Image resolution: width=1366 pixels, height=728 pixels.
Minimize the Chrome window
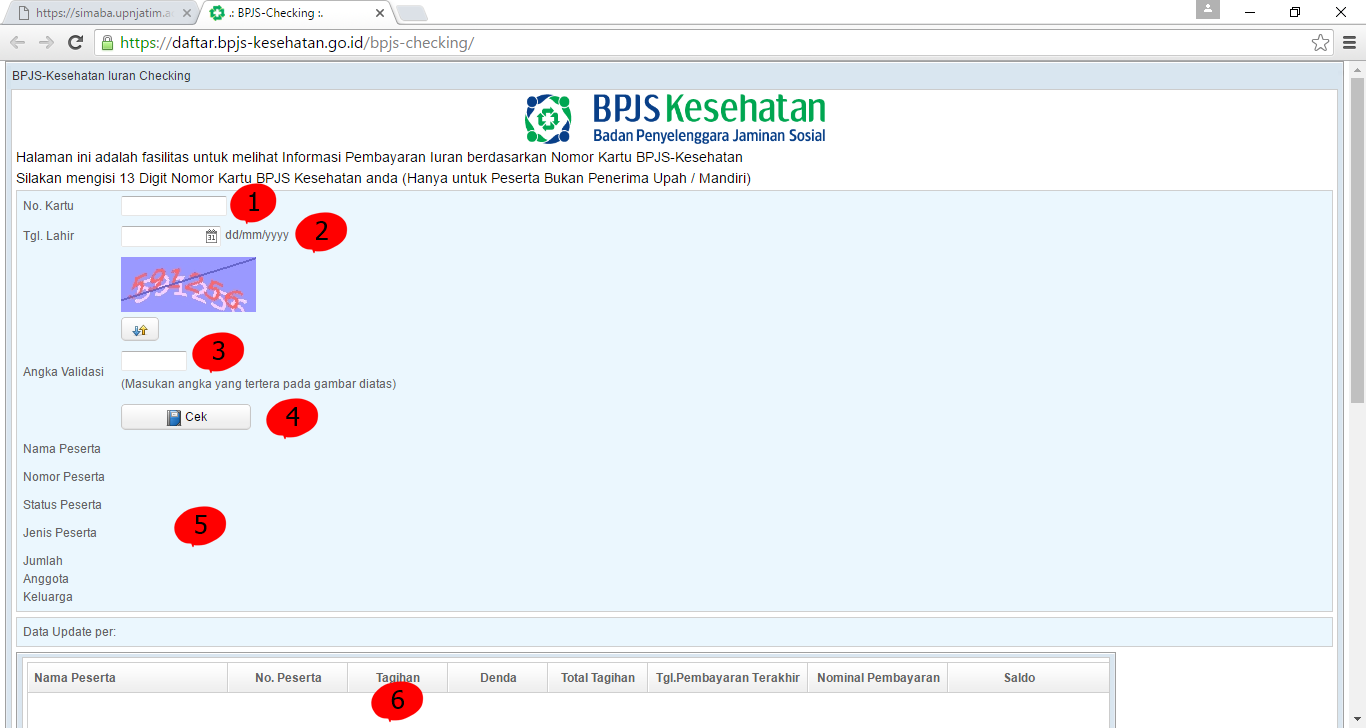(x=1250, y=12)
